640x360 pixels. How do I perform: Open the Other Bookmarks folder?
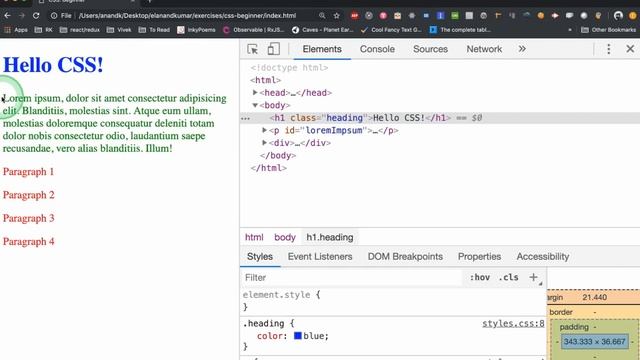(608, 30)
